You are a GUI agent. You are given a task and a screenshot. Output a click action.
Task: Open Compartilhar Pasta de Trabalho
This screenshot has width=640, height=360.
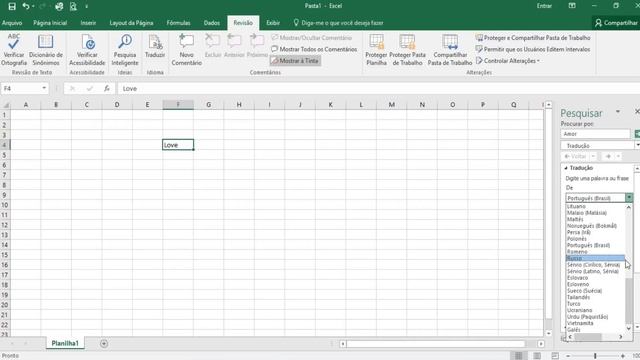coord(450,50)
